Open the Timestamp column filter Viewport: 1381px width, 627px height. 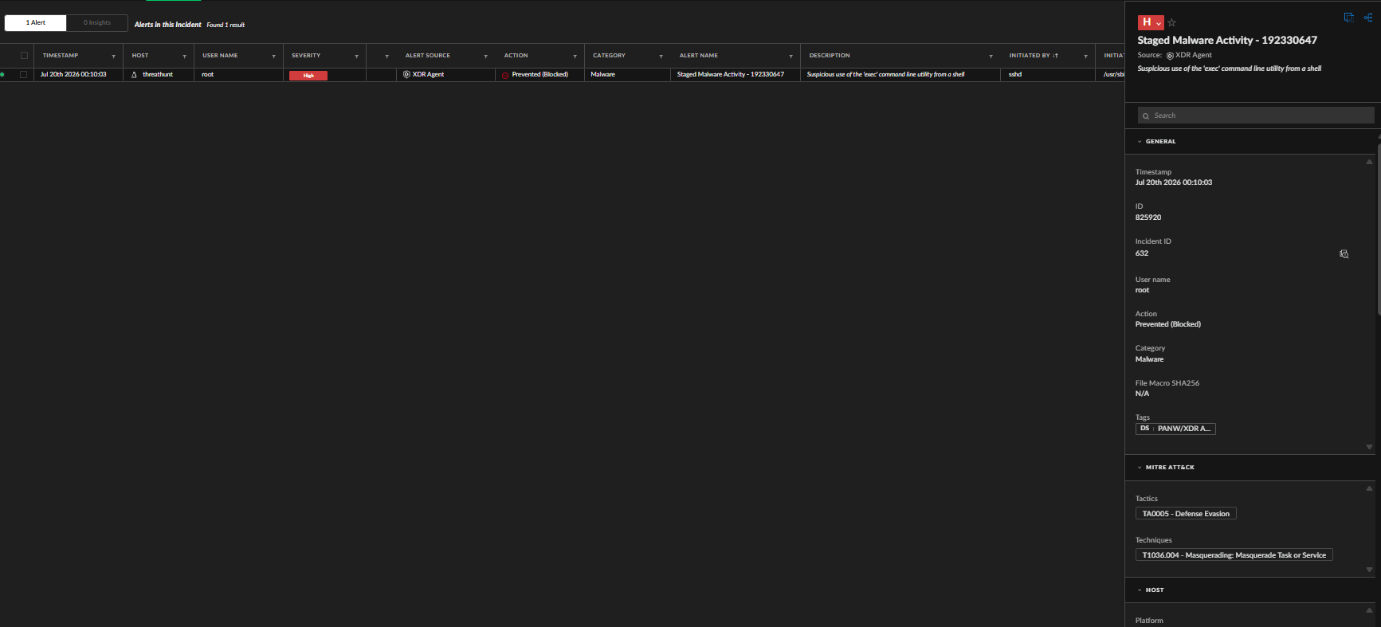pyautogui.click(x=113, y=56)
